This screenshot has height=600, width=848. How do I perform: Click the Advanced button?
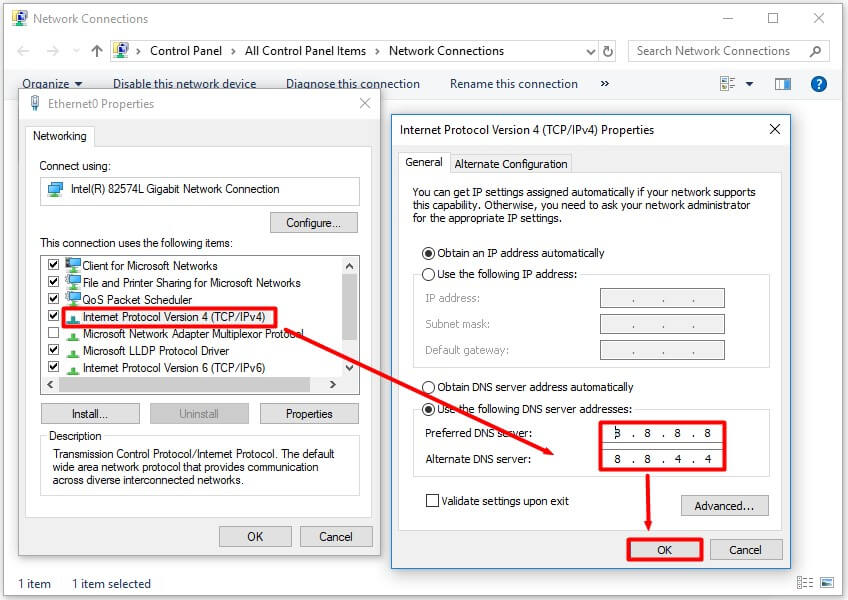pos(724,506)
